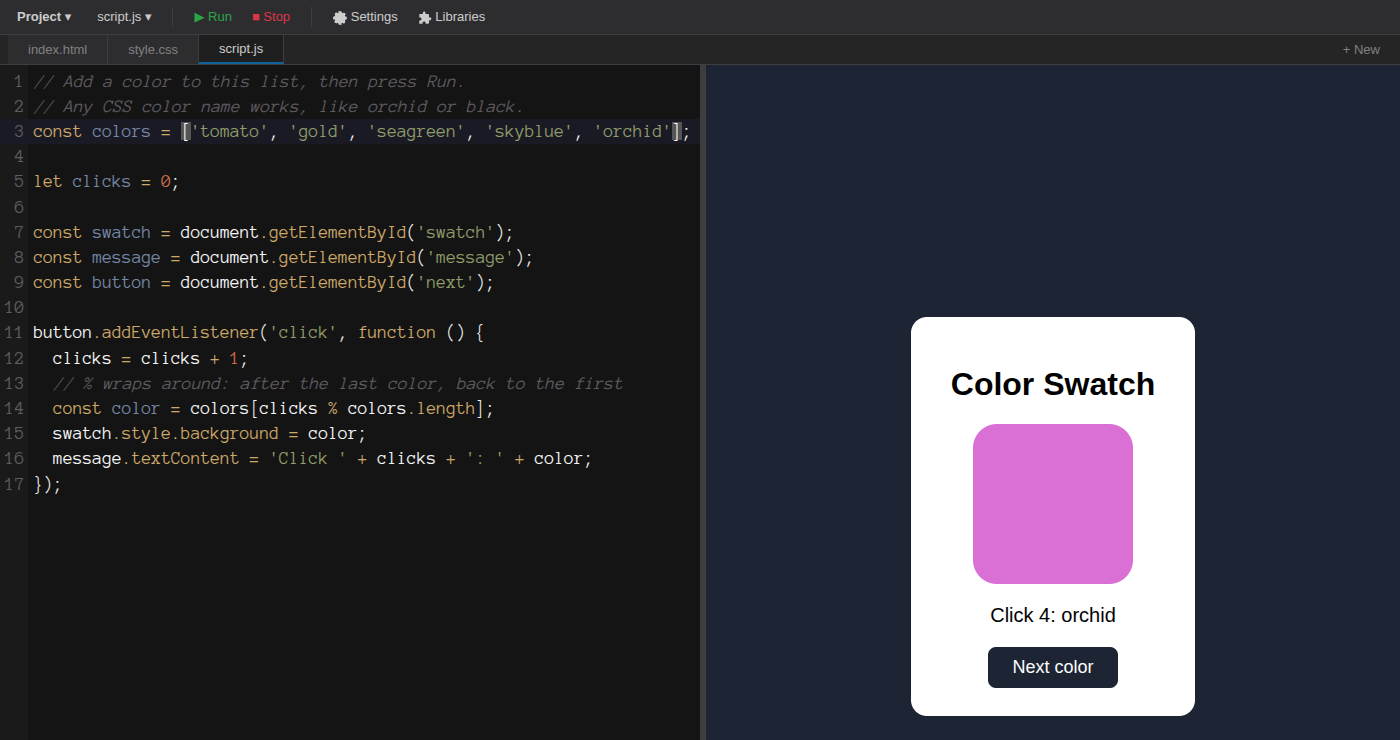Viewport: 1400px width, 740px height.
Task: Click the getElementById('swatch') line
Action: [x=273, y=232]
